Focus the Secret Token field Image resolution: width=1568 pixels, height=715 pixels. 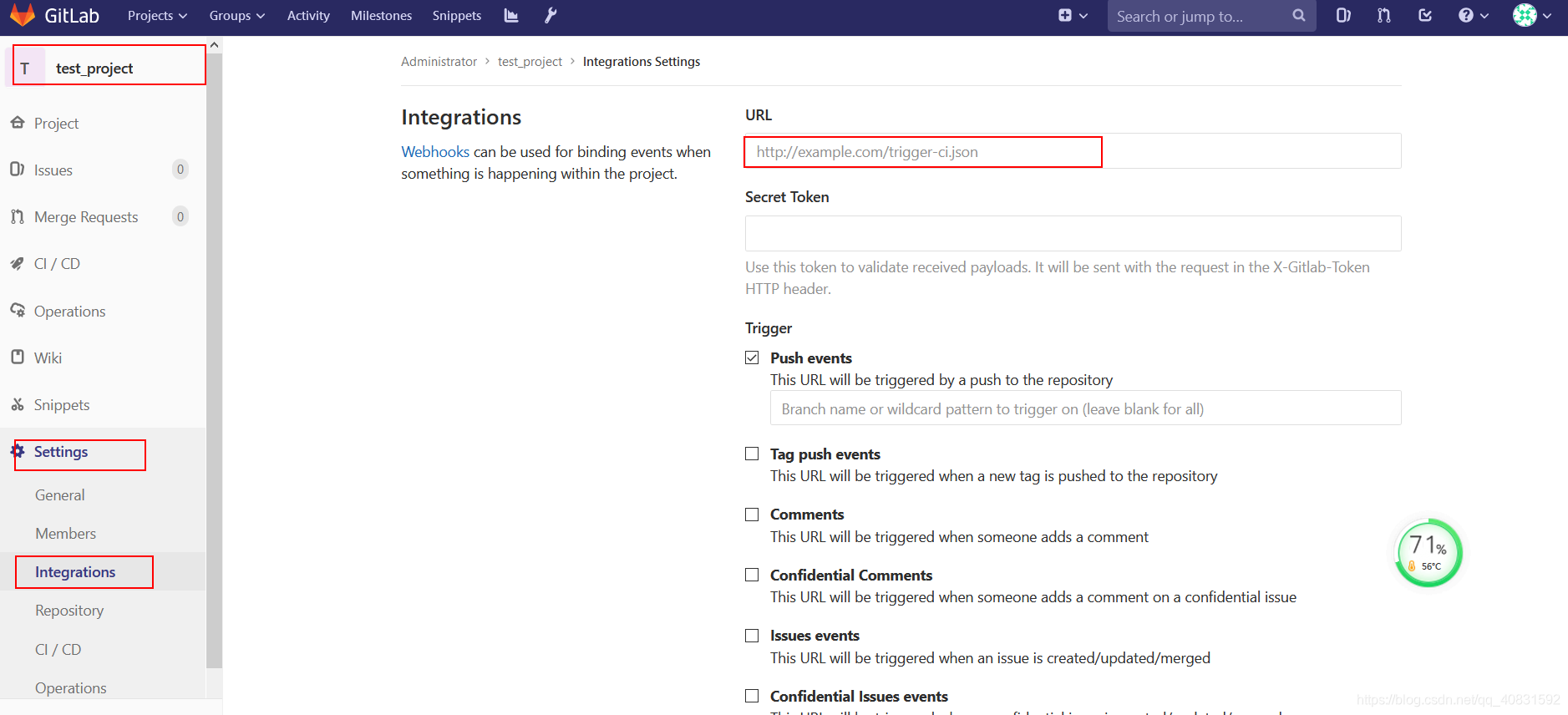pos(1073,233)
